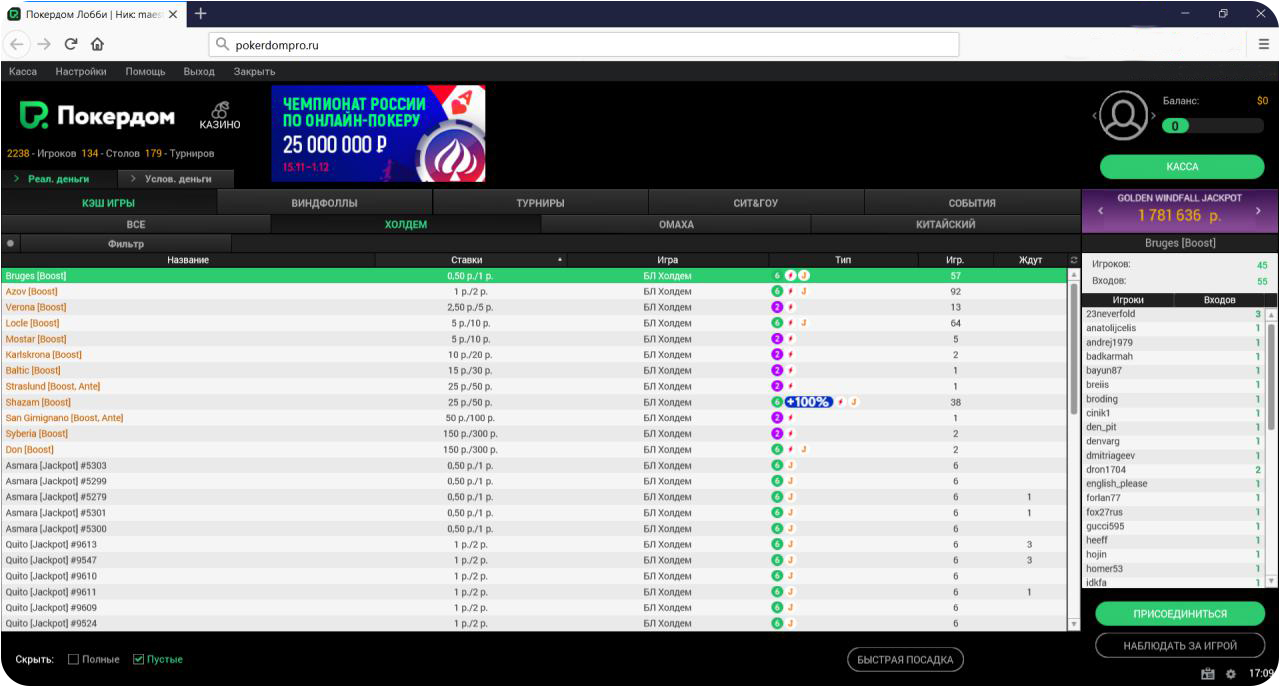The height and width of the screenshot is (686, 1280).
Task: Click the table list refresh icon
Action: pyautogui.click(x=1074, y=260)
